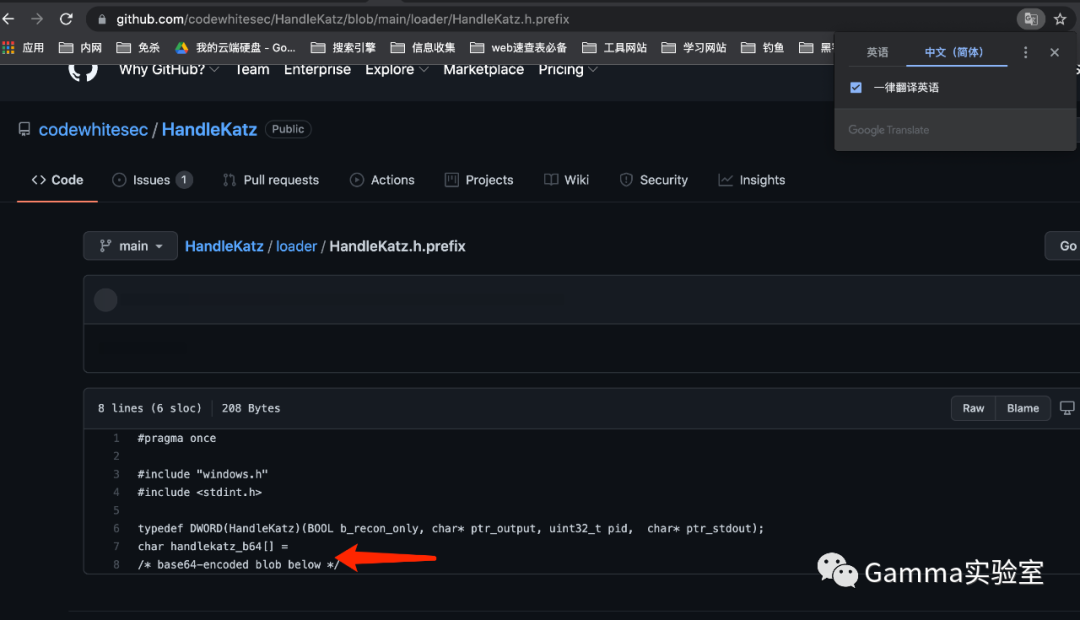
Task: Click the '#pragma once' code line
Action: [177, 438]
